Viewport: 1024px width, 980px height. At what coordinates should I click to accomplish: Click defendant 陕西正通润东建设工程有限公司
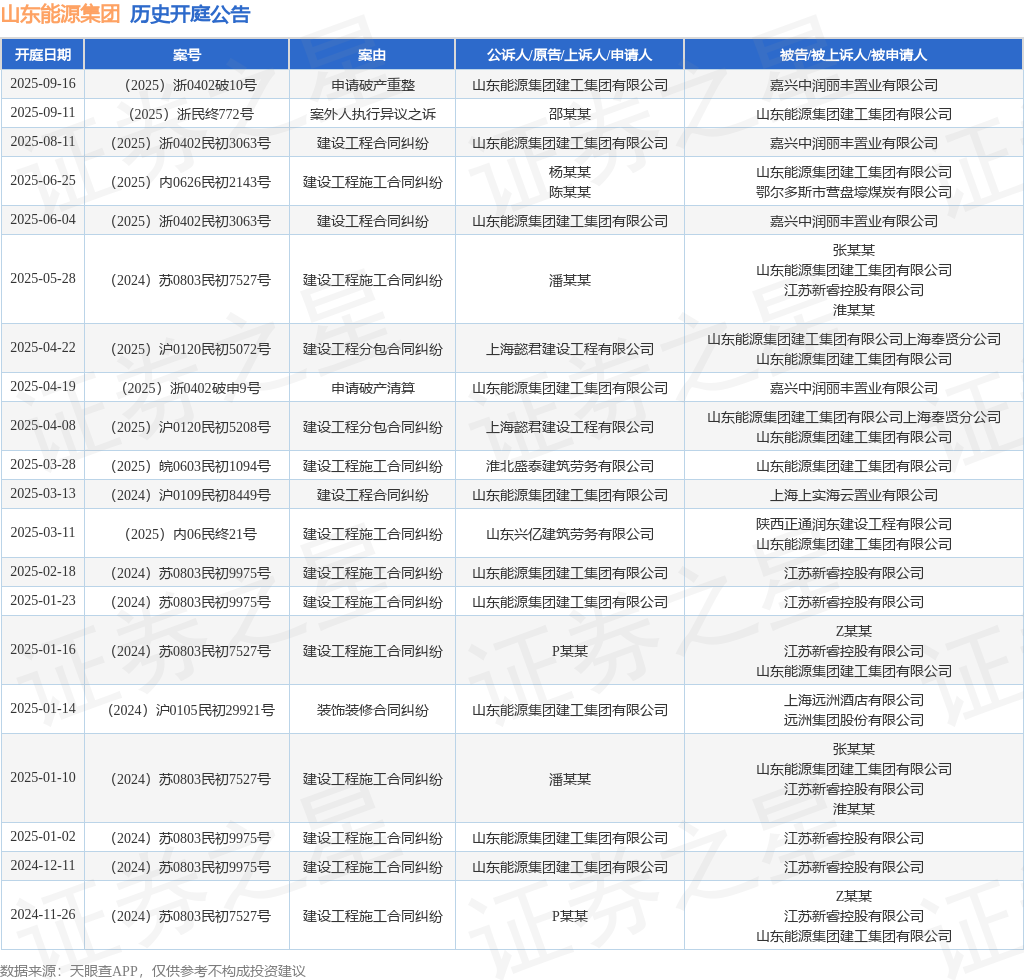854,524
